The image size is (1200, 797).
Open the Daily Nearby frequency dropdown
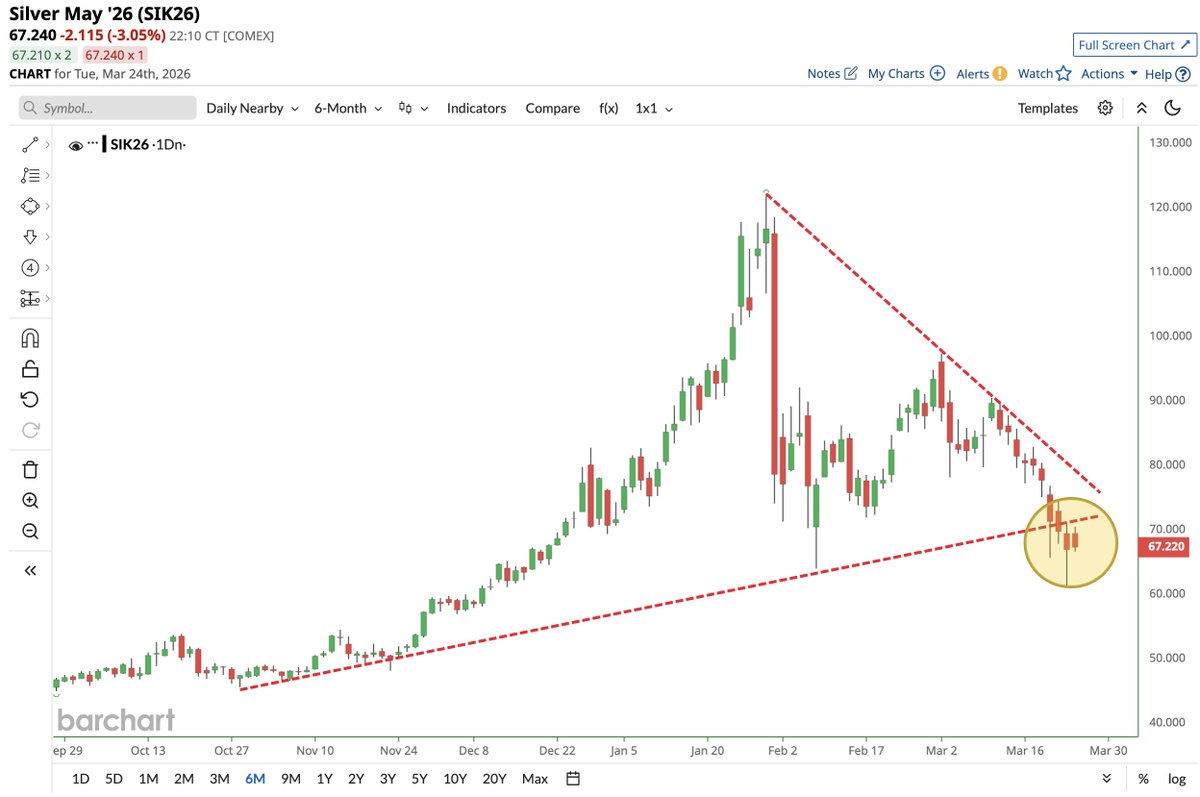253,108
